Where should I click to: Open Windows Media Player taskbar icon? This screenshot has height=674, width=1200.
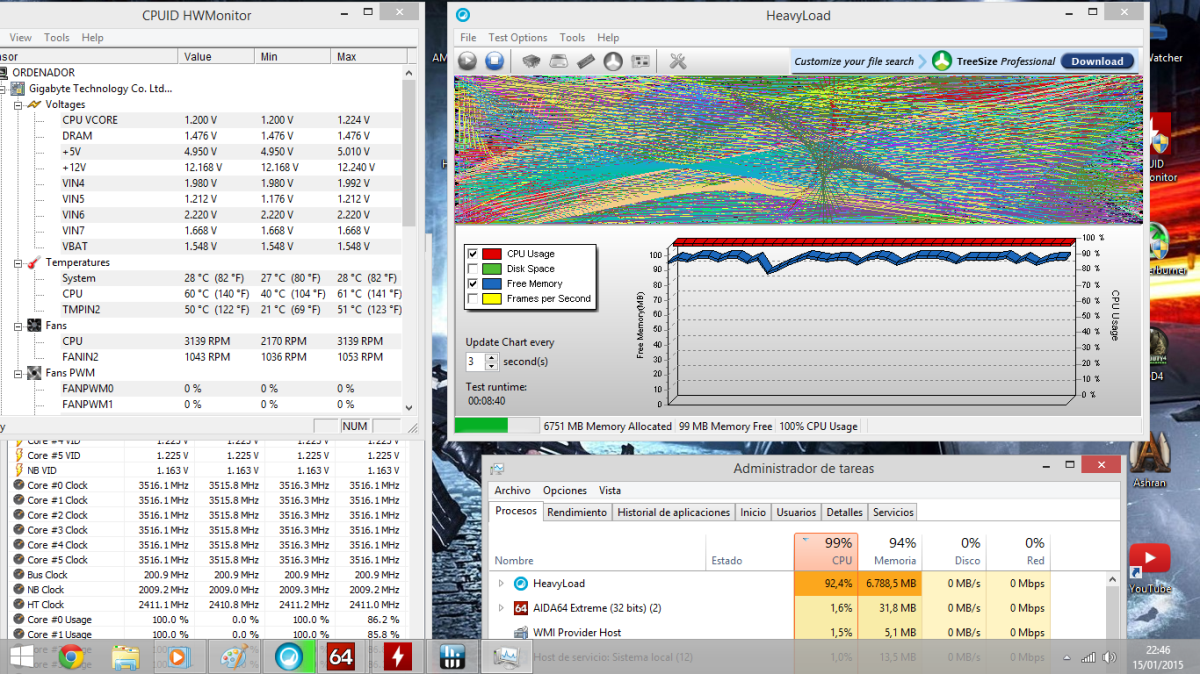coord(179,657)
